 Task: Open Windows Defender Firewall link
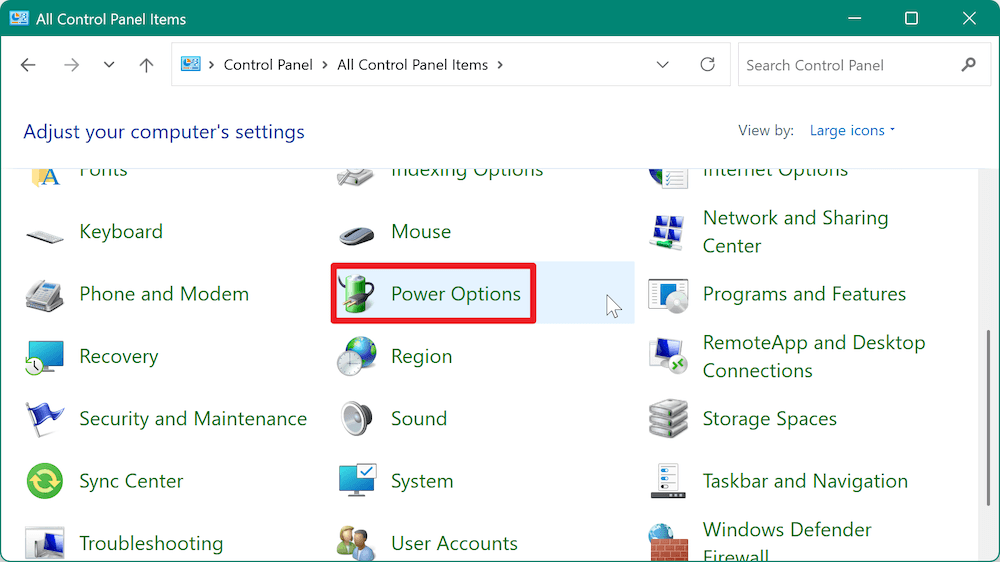click(787, 541)
